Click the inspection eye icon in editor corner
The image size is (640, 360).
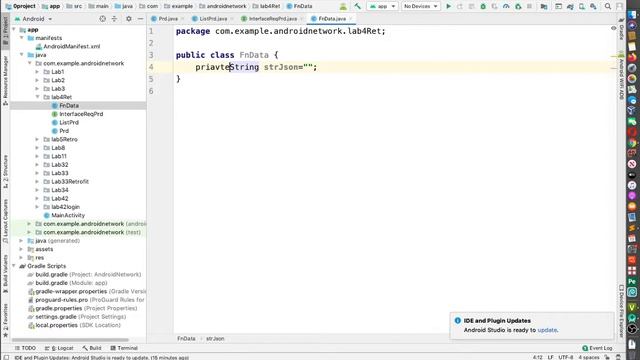tap(613, 28)
